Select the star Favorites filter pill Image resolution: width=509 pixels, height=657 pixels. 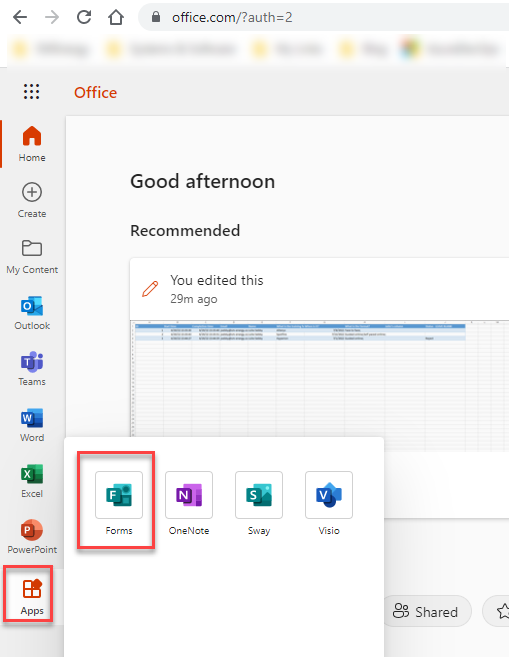point(497,612)
